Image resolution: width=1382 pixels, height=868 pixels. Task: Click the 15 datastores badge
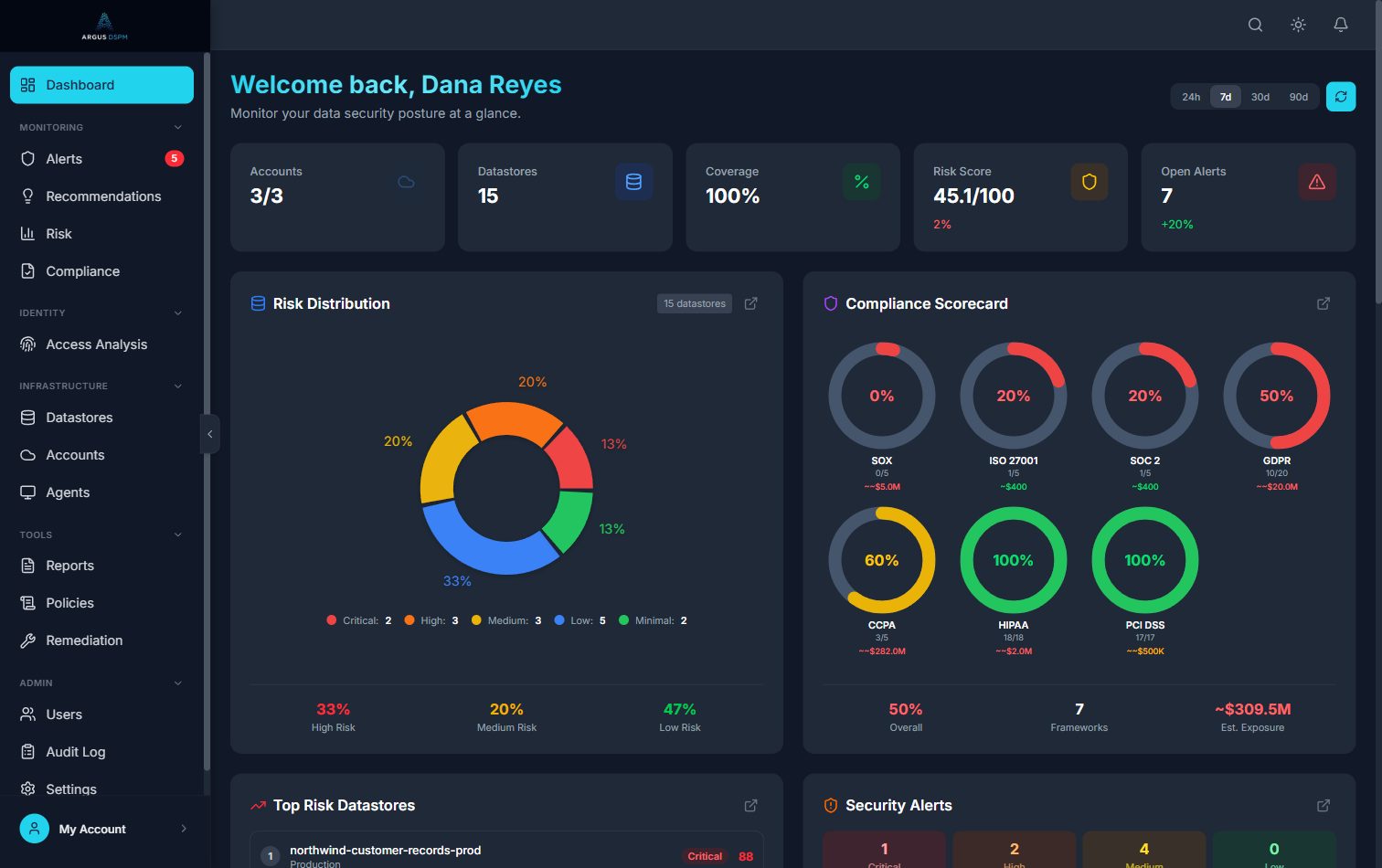click(695, 303)
